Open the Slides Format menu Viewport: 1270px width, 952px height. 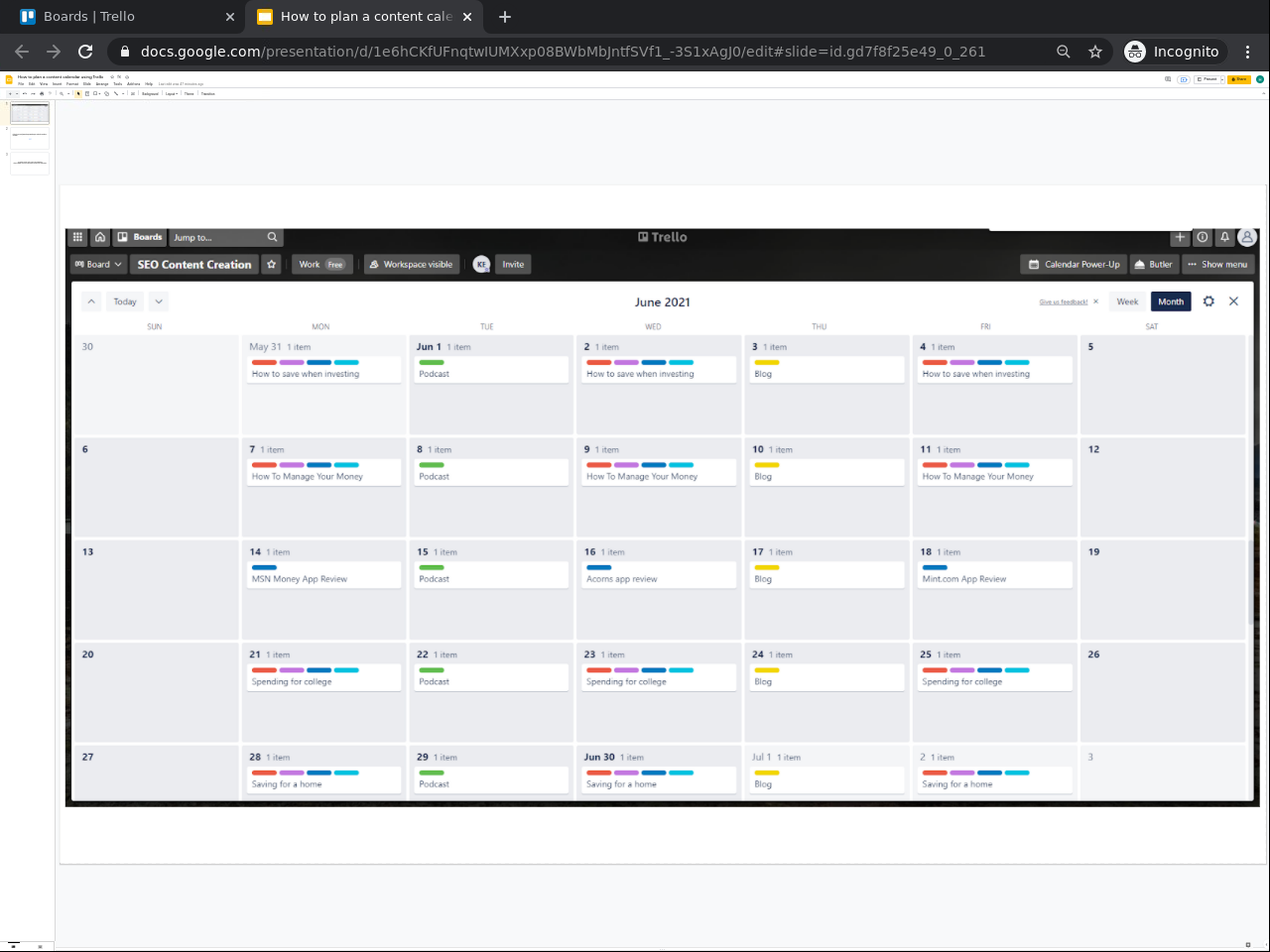(72, 84)
